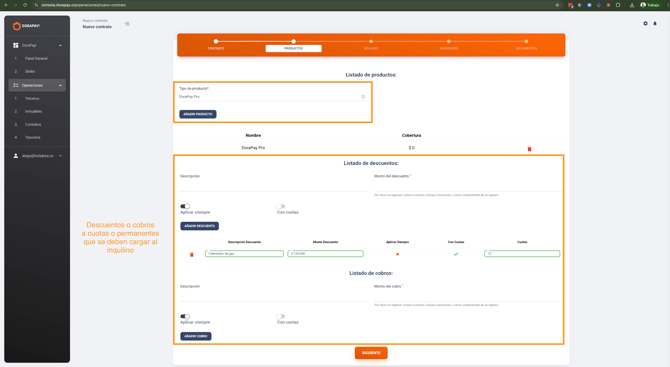Edit the discount amount field in table row
The height and width of the screenshot is (367, 670).
[326, 254]
